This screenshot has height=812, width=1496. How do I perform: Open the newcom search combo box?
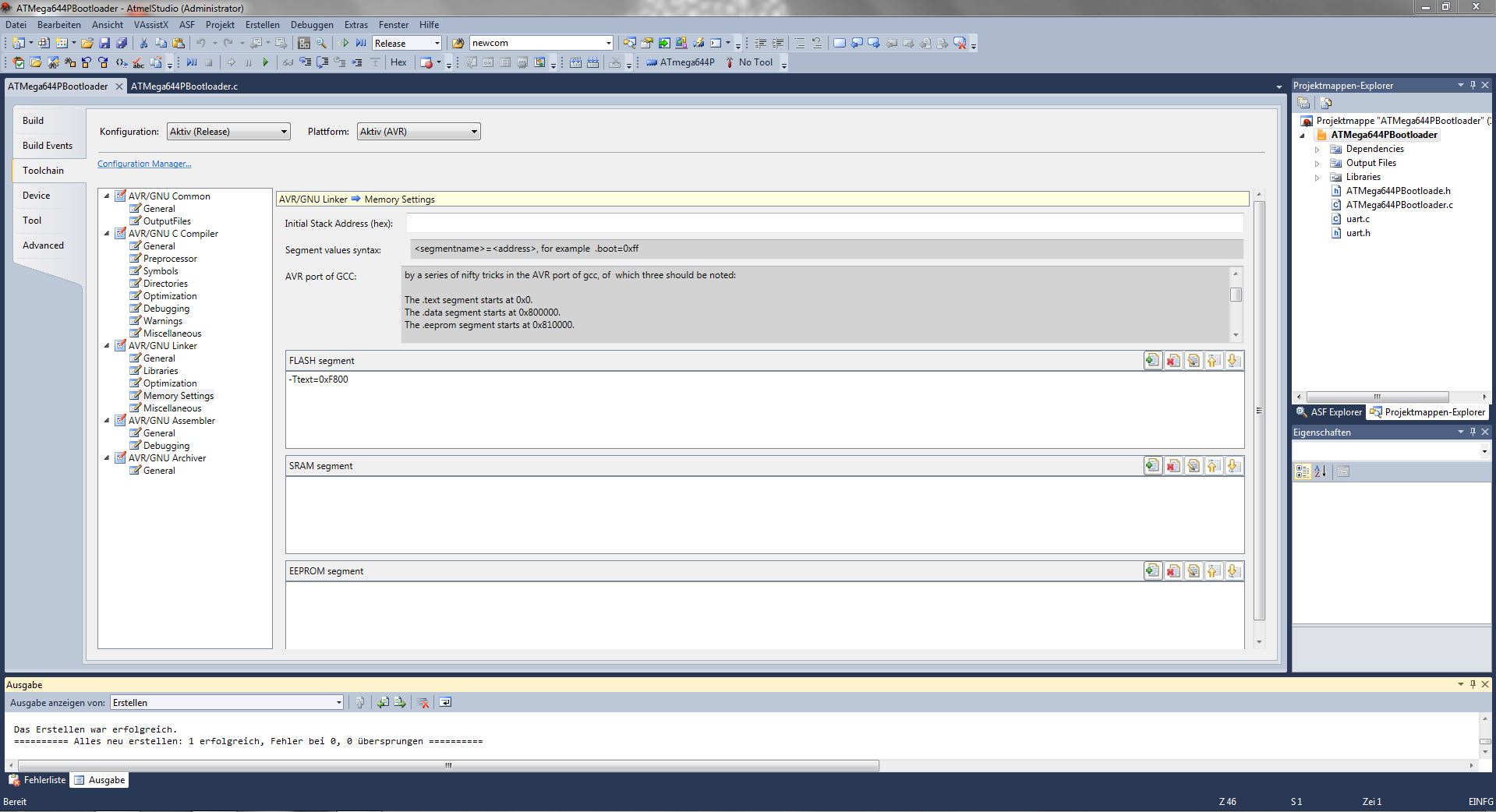pyautogui.click(x=609, y=44)
